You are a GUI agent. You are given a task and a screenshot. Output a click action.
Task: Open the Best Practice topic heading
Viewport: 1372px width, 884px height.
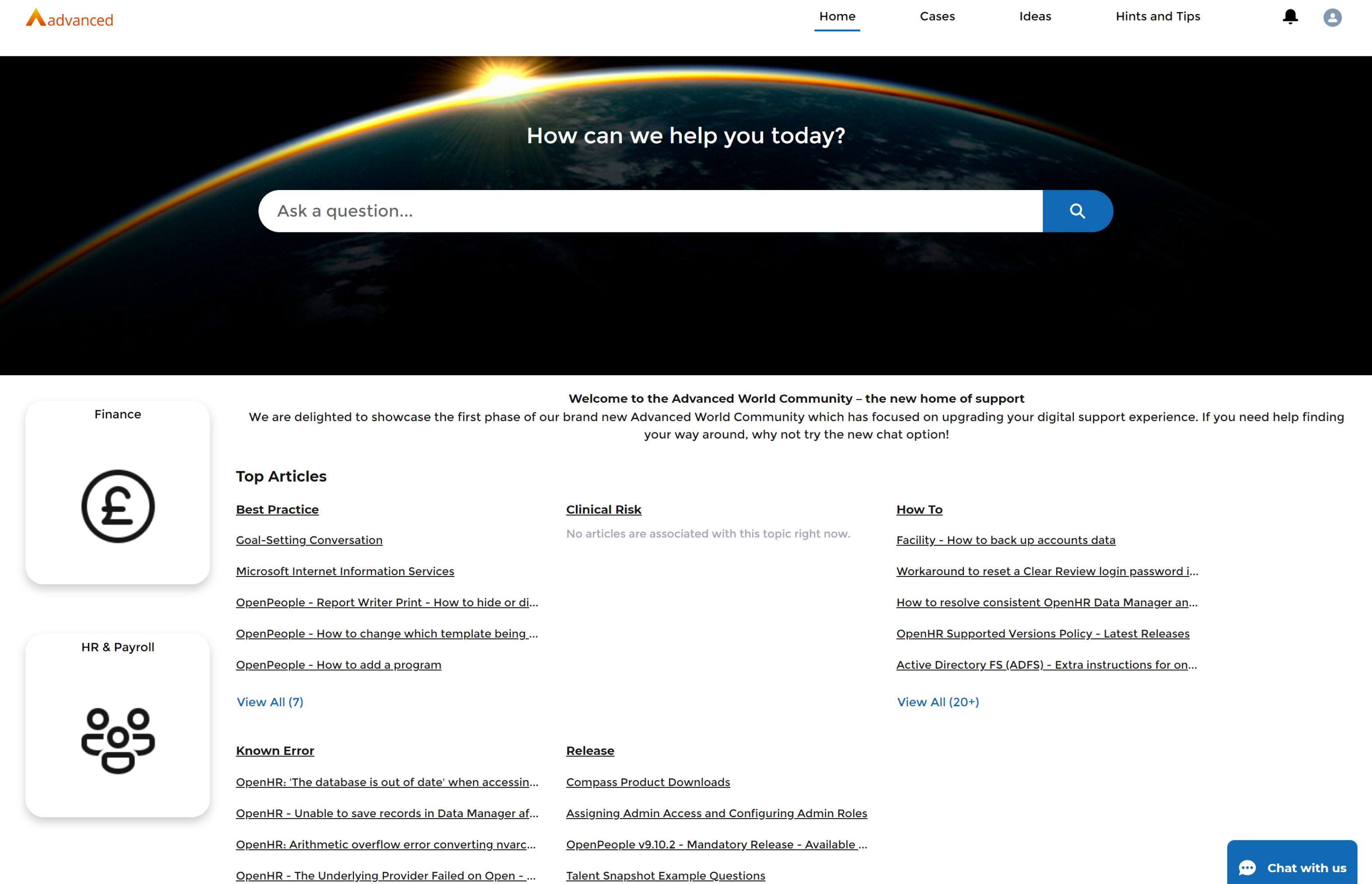click(277, 510)
